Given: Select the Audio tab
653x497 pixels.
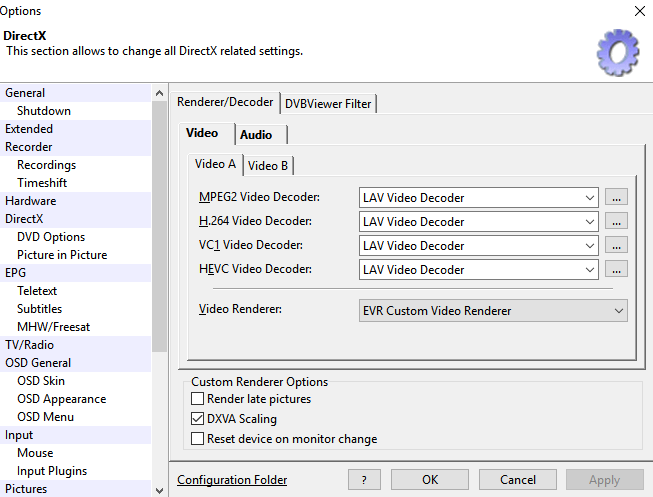Looking at the screenshot, I should point(262,134).
